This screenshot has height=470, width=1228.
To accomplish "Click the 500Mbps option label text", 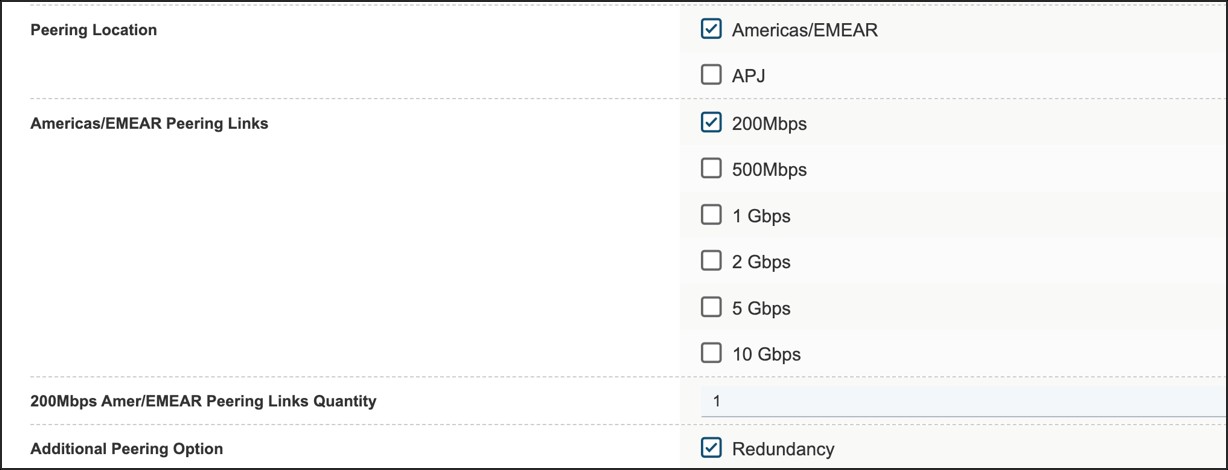I will (x=769, y=170).
